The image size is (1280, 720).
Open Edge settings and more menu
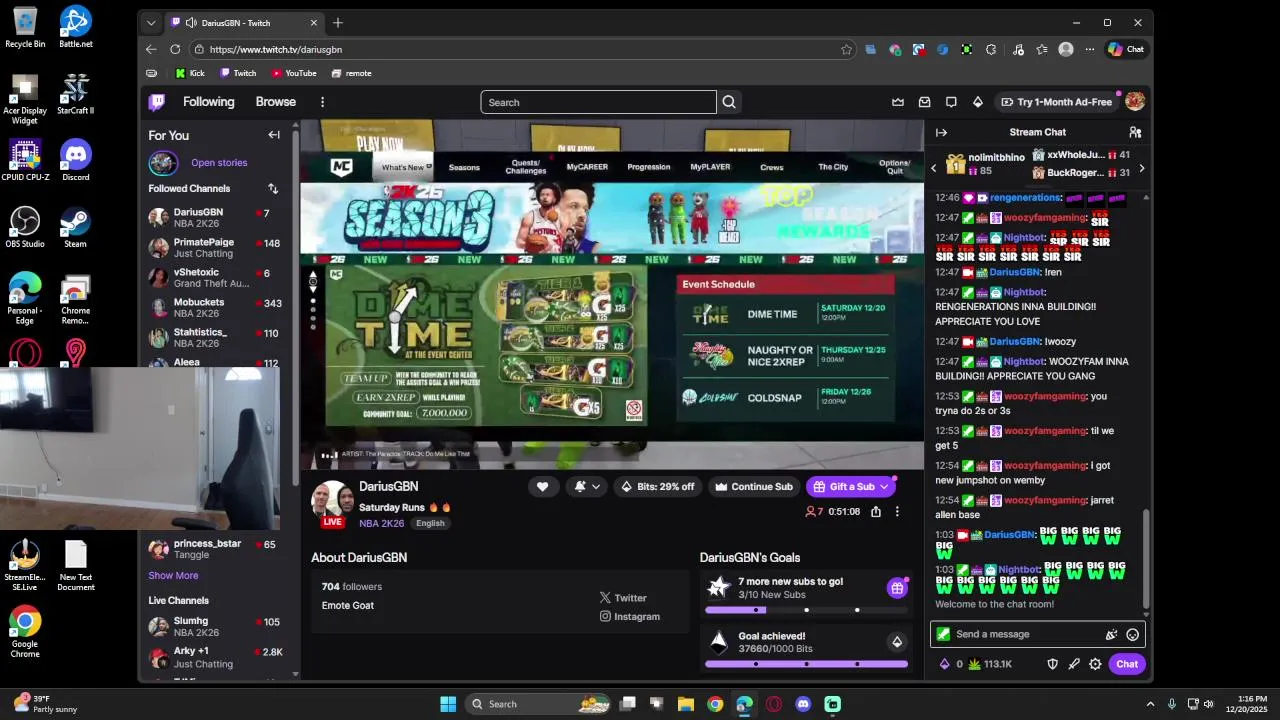coord(1090,49)
